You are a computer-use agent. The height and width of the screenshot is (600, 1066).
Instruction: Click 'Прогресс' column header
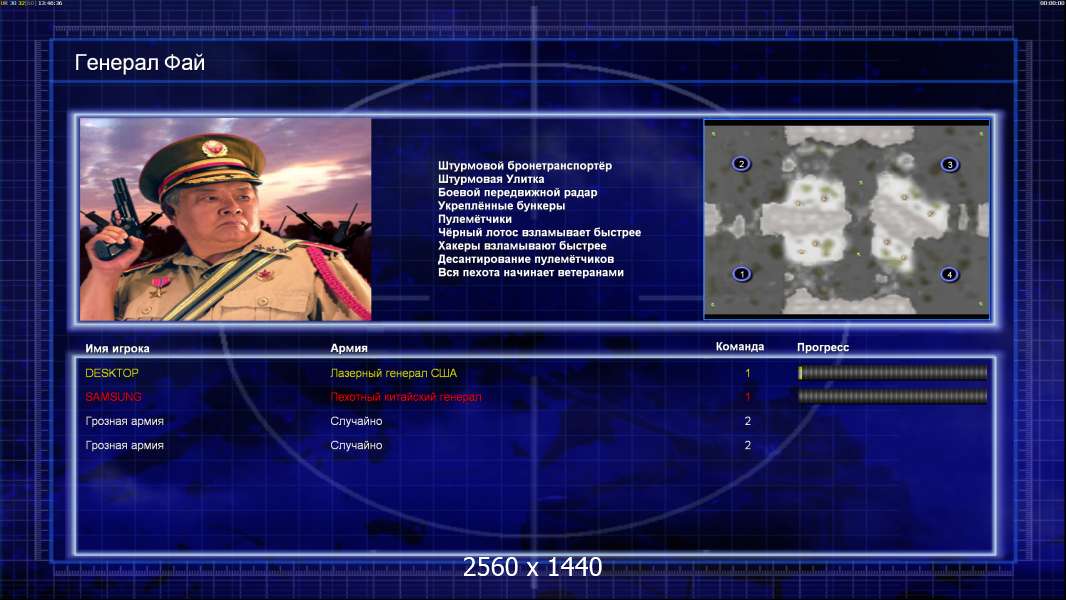point(823,347)
